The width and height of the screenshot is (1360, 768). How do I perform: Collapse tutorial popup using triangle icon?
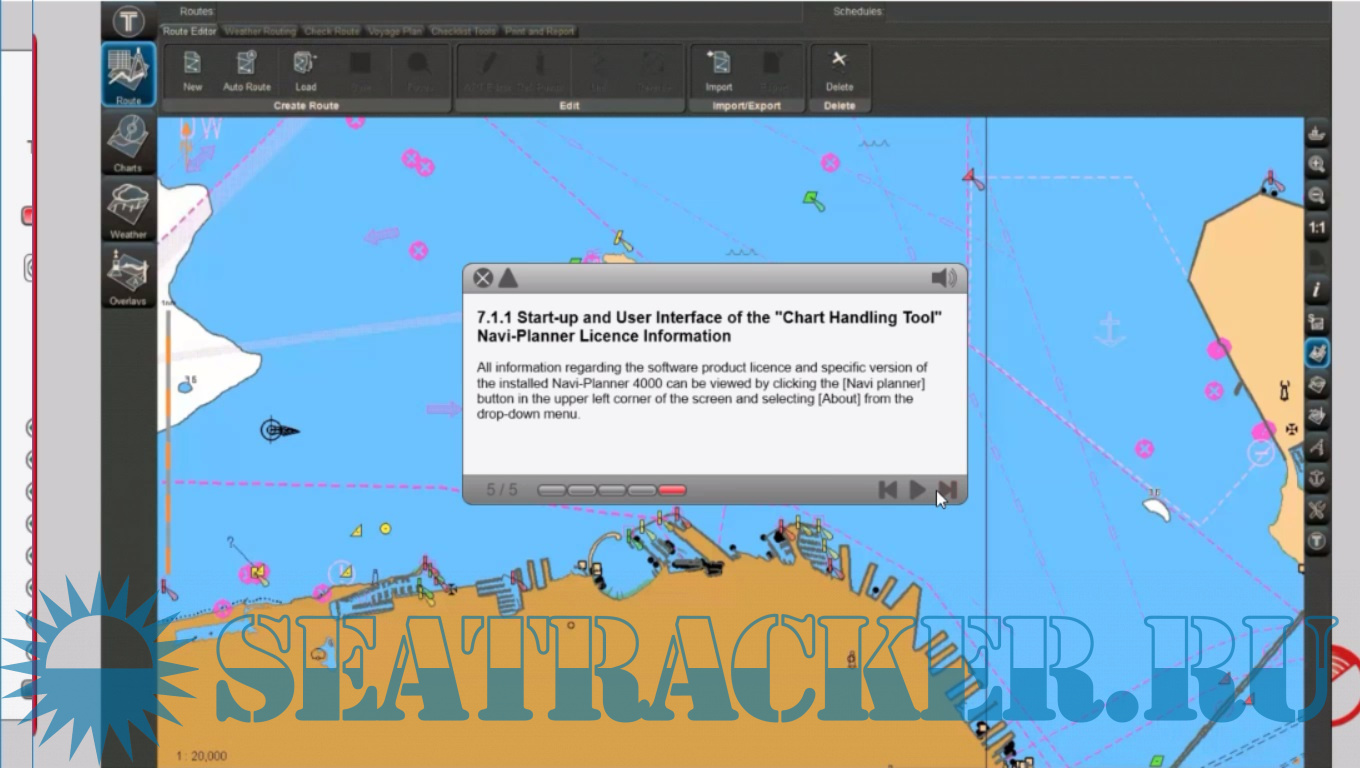[x=508, y=278]
